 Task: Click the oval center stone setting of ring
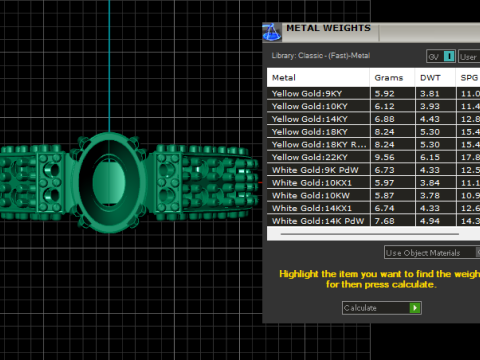109,182
